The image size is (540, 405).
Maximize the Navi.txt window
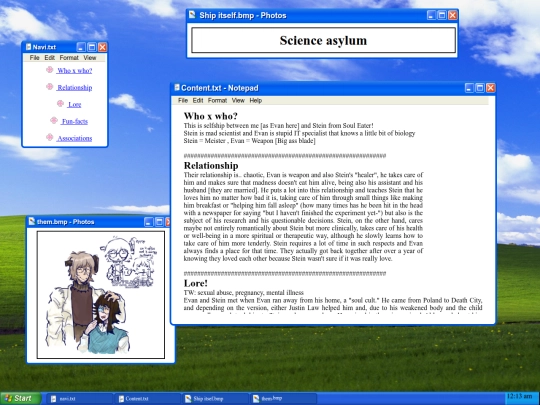point(92,47)
